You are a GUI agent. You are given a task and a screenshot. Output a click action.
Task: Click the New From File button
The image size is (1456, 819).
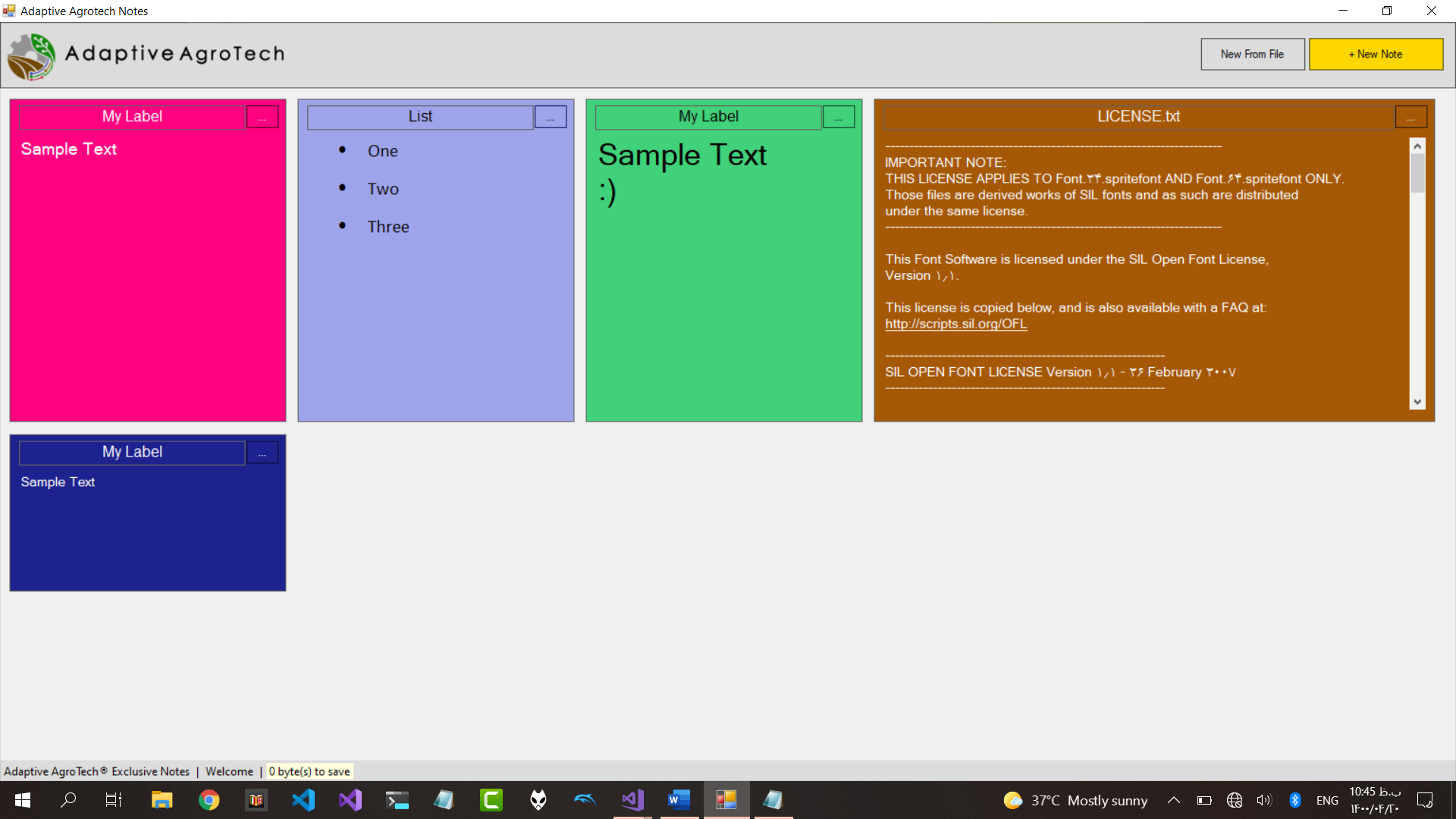point(1252,55)
